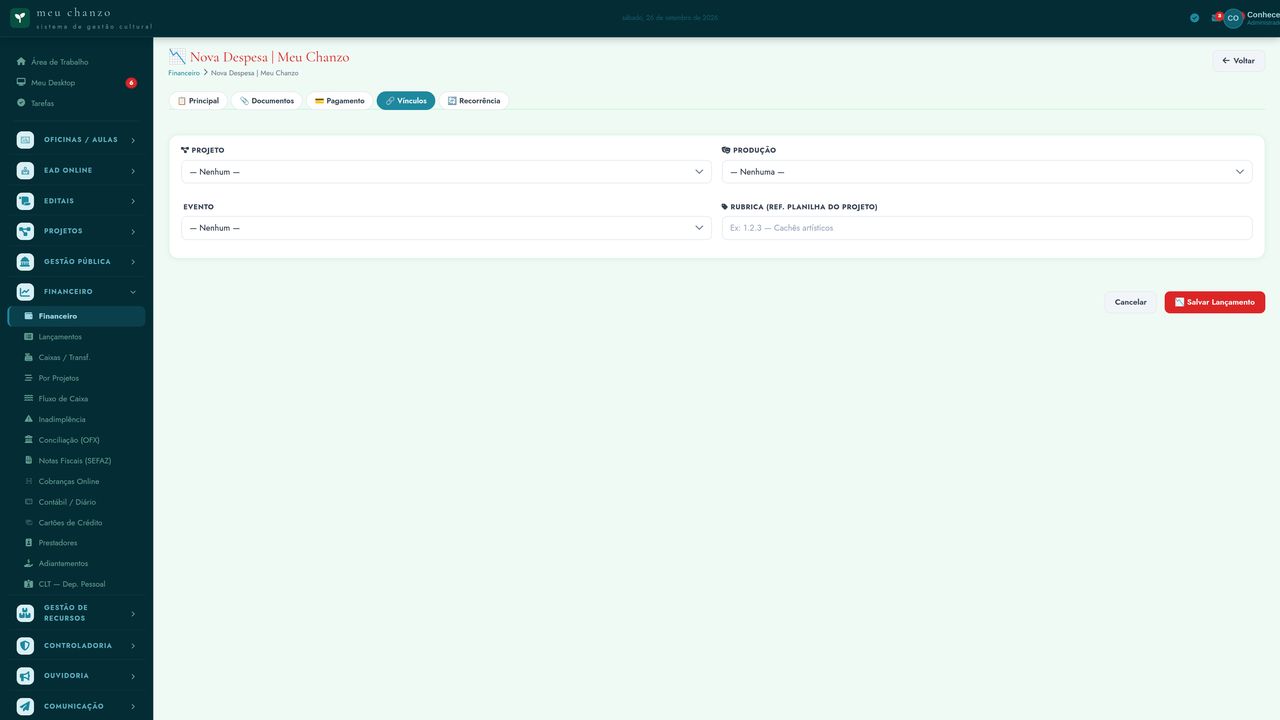
Task: Open the Evento dropdown
Action: [x=446, y=228]
